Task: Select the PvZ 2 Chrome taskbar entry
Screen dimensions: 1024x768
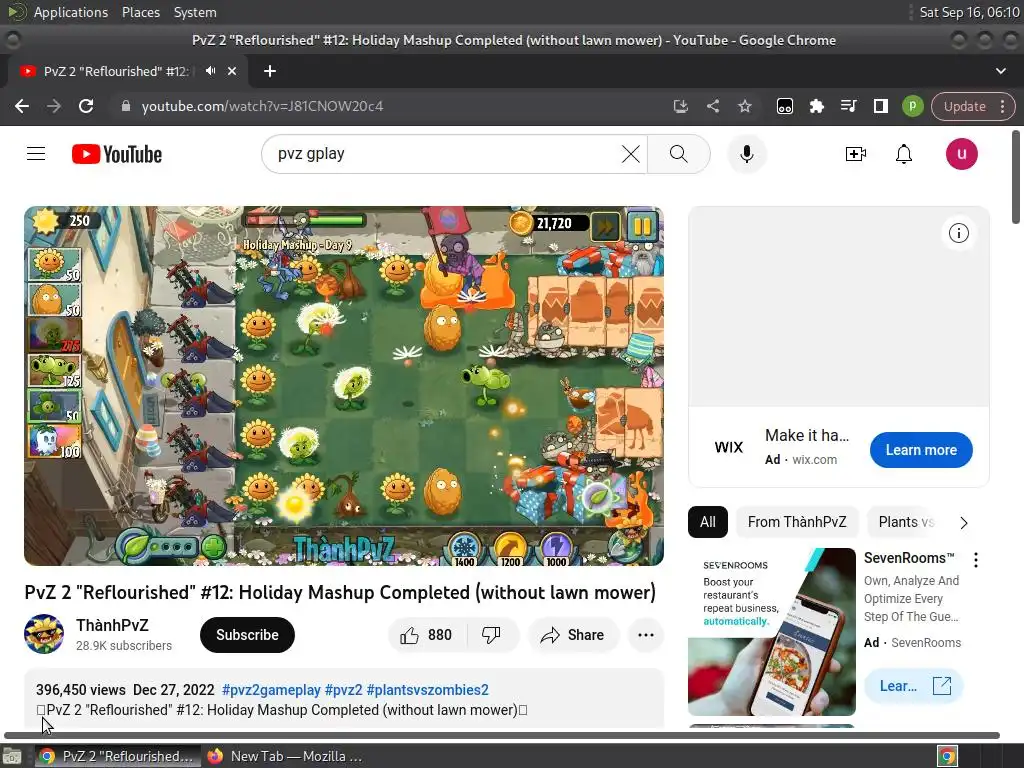Action: [x=118, y=756]
